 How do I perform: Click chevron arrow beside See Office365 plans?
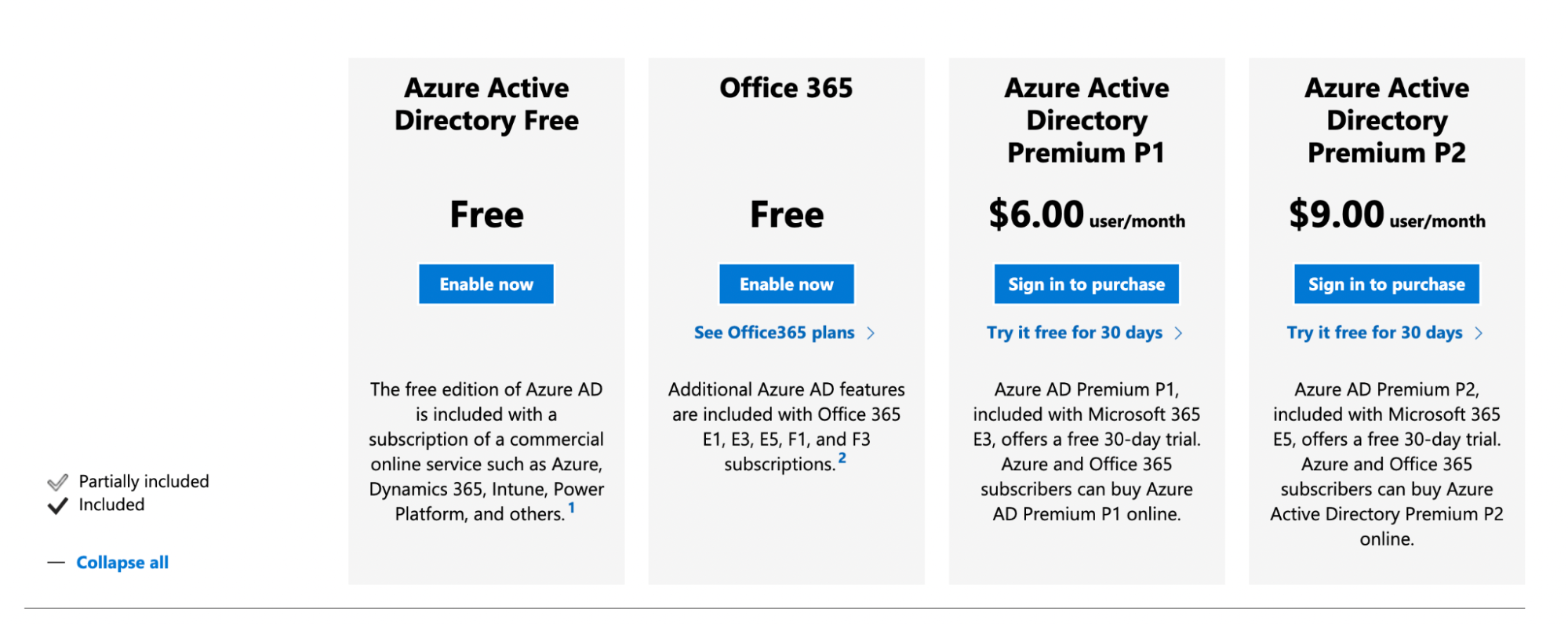(871, 333)
